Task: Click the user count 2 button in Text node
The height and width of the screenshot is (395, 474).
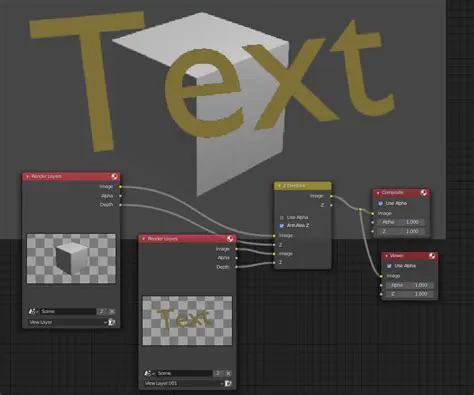Action: (x=218, y=373)
